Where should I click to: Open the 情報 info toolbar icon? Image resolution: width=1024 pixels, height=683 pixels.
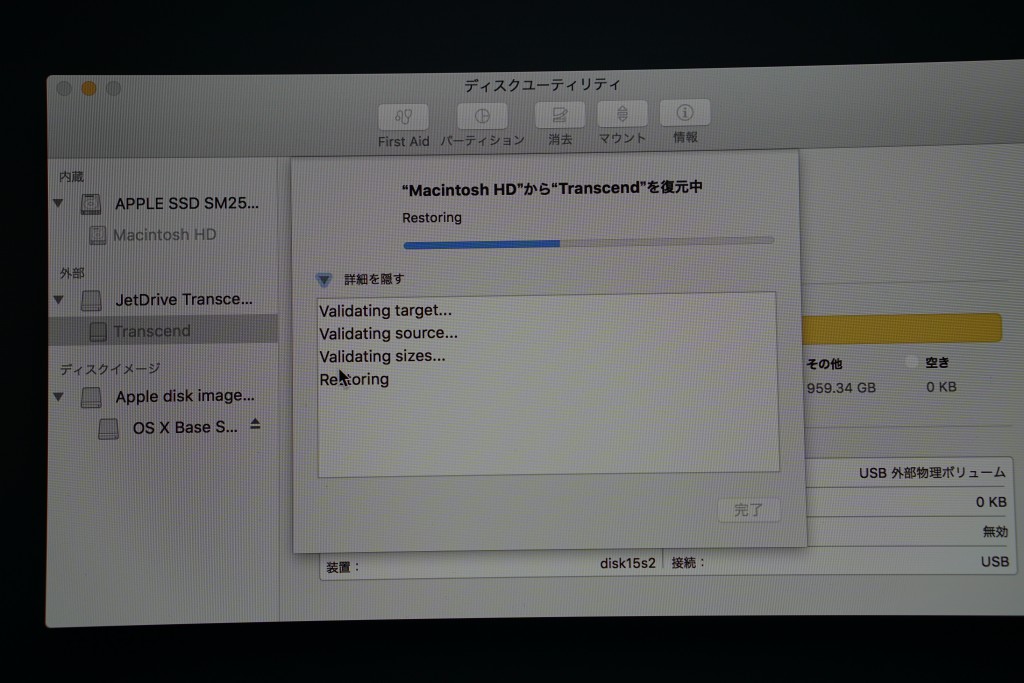(x=684, y=112)
